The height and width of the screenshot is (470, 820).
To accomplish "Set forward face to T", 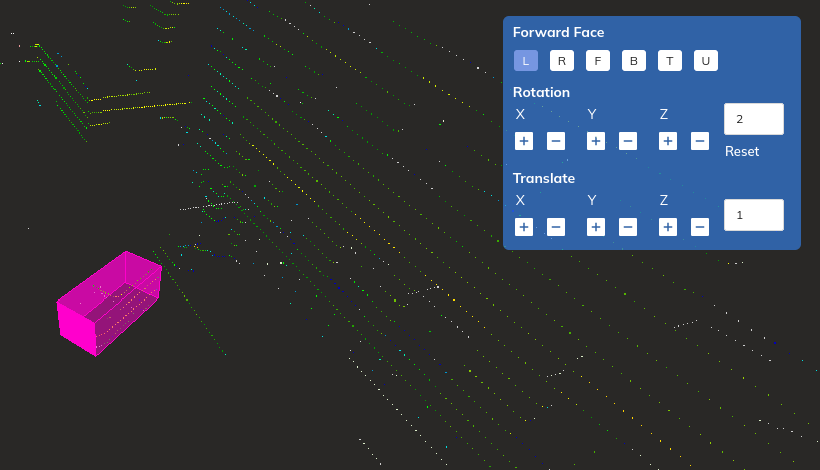I will tap(669, 61).
